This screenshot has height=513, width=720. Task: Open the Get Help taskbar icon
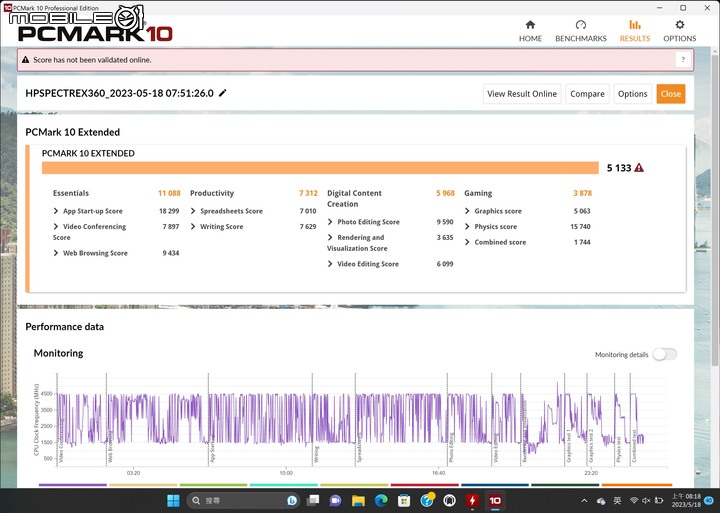point(427,501)
